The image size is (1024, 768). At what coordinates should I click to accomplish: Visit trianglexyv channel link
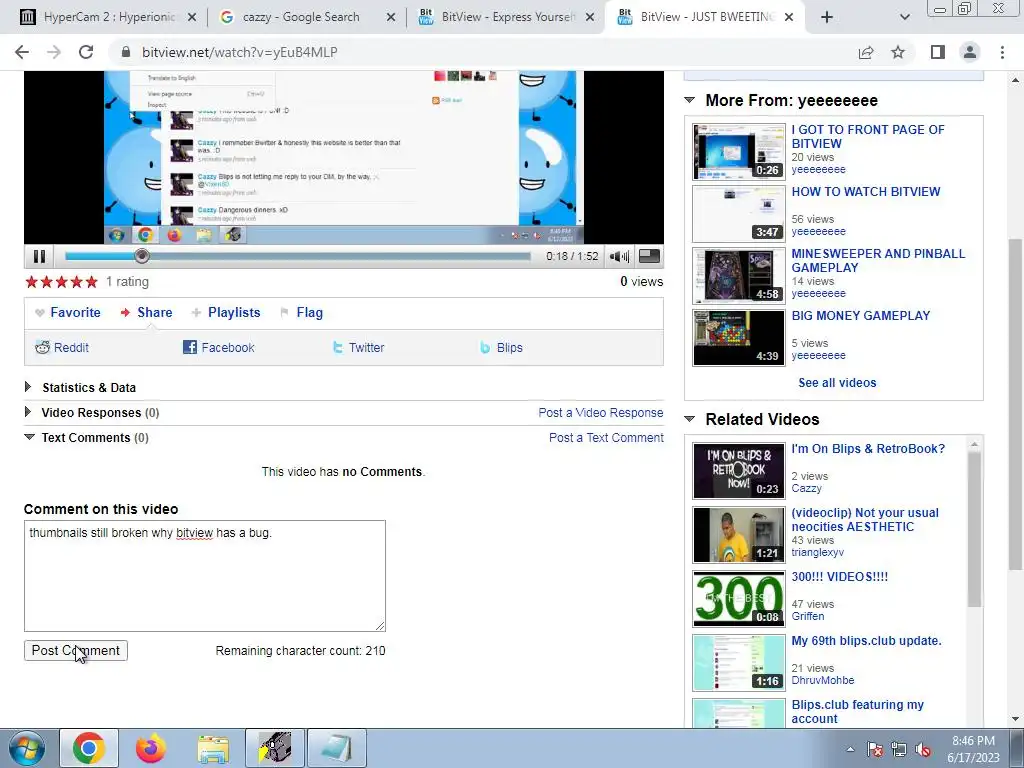[818, 552]
